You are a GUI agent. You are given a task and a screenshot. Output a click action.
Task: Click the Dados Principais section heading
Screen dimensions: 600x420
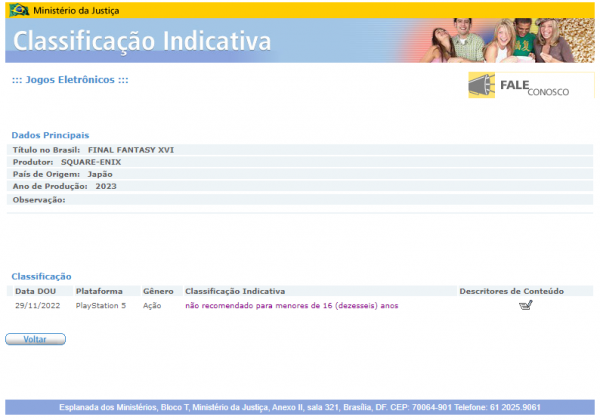coord(50,135)
